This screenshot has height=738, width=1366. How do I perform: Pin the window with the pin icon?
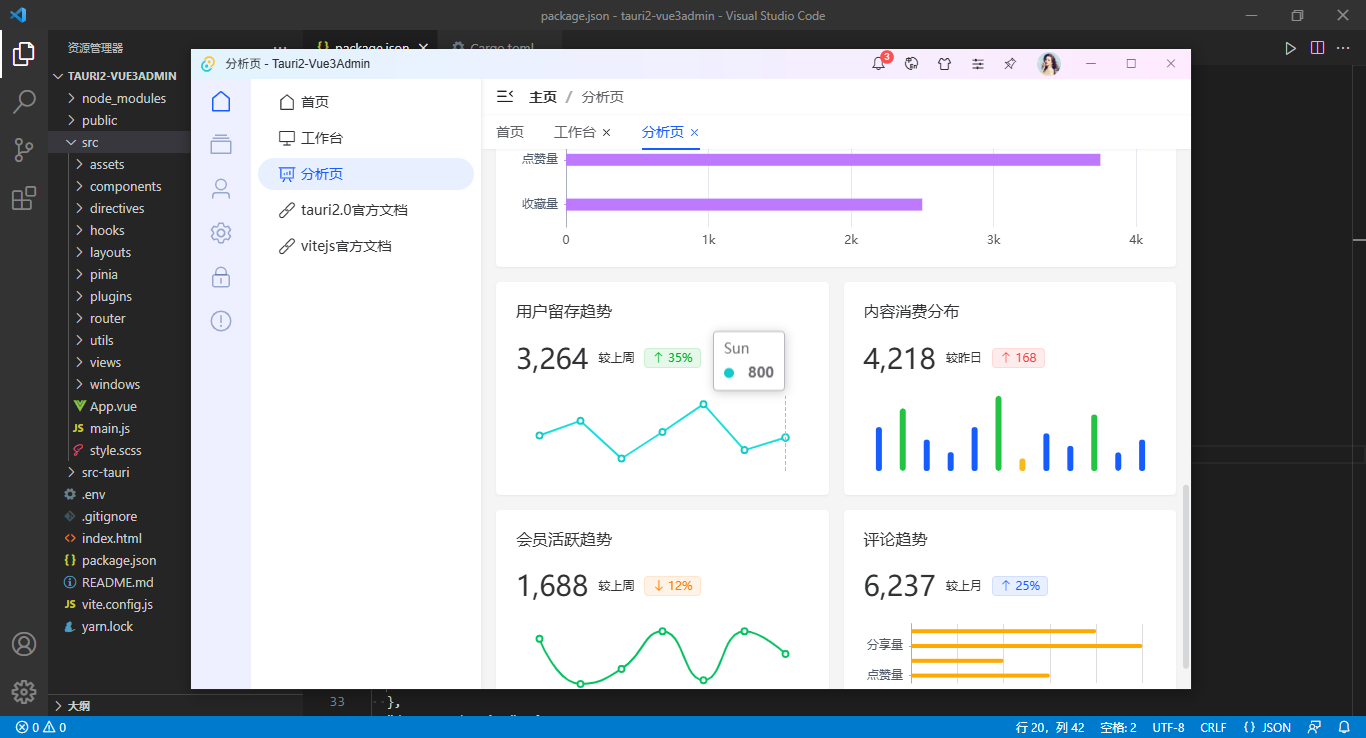1009,62
